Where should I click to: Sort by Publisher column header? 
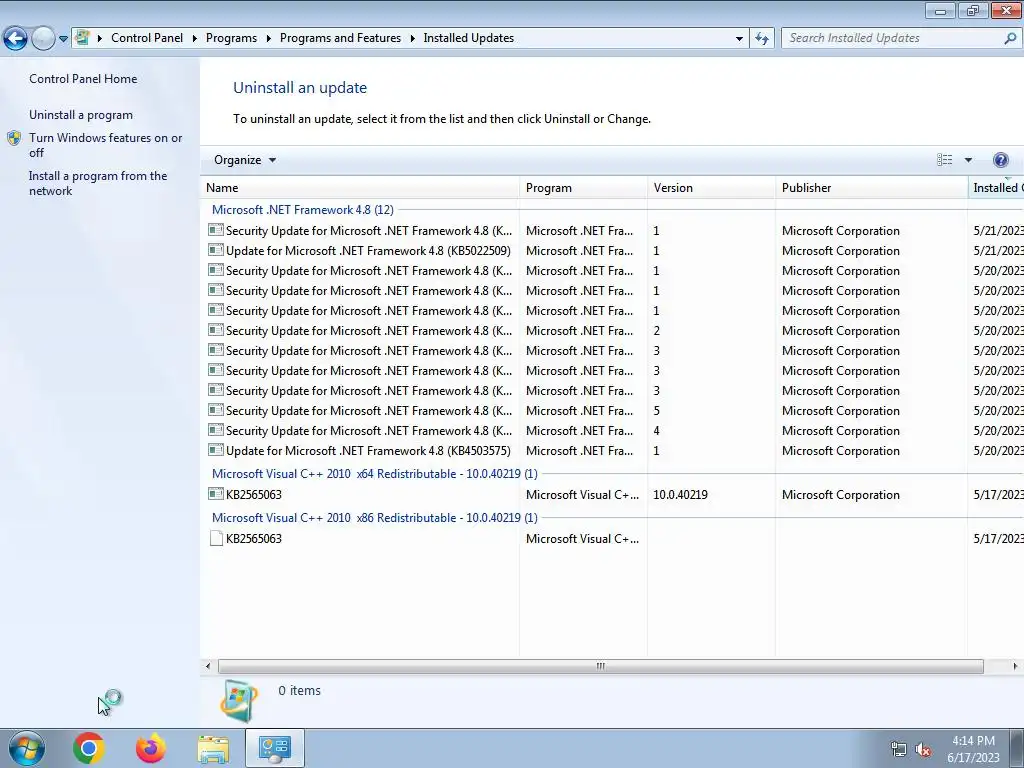point(871,187)
